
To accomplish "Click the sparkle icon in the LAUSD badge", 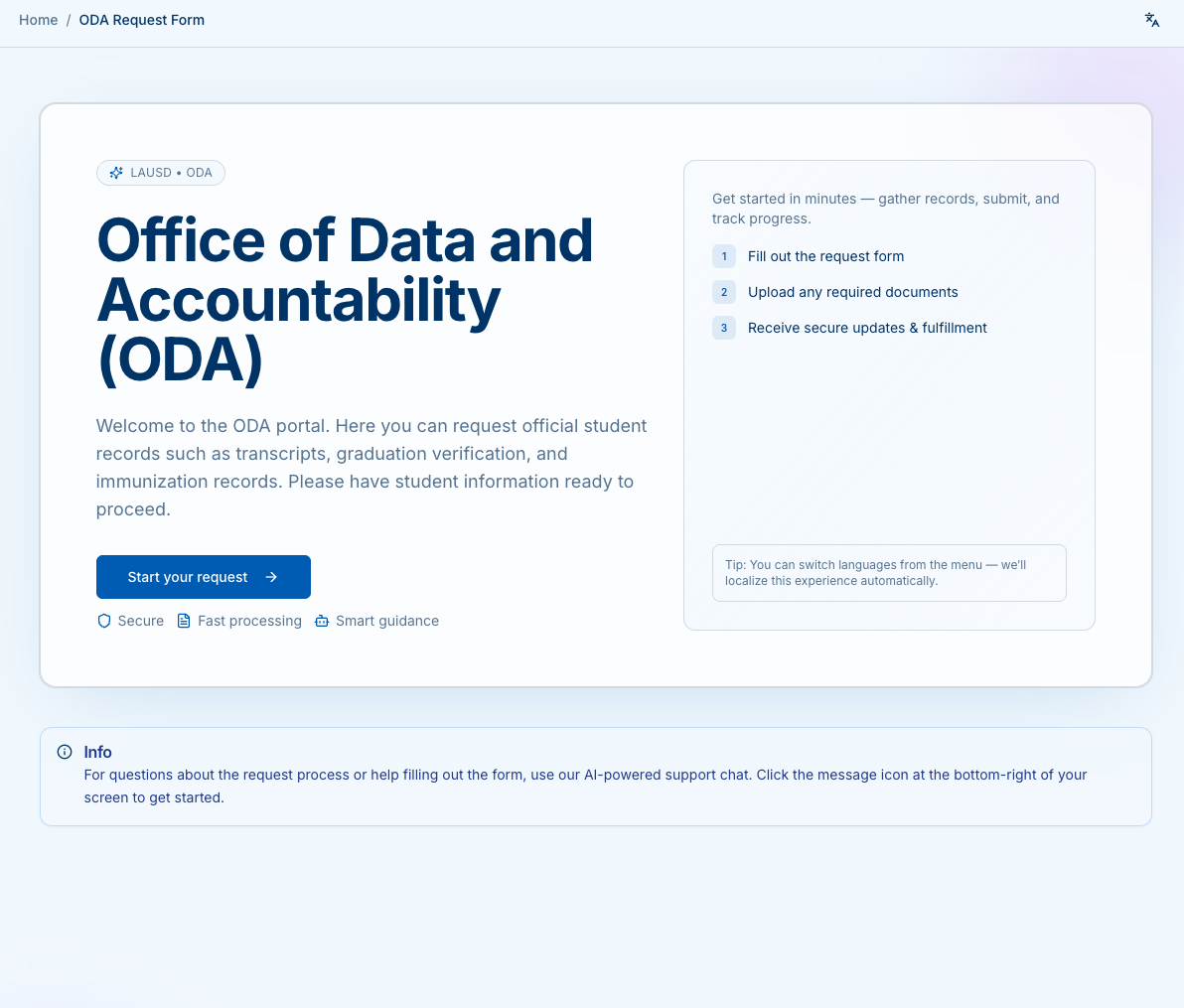I will [x=115, y=172].
